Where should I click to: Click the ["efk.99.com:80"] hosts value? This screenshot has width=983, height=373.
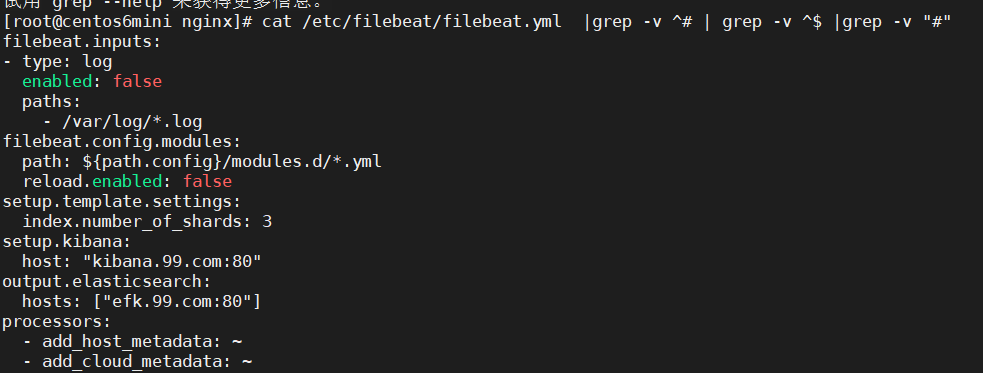tap(177, 302)
